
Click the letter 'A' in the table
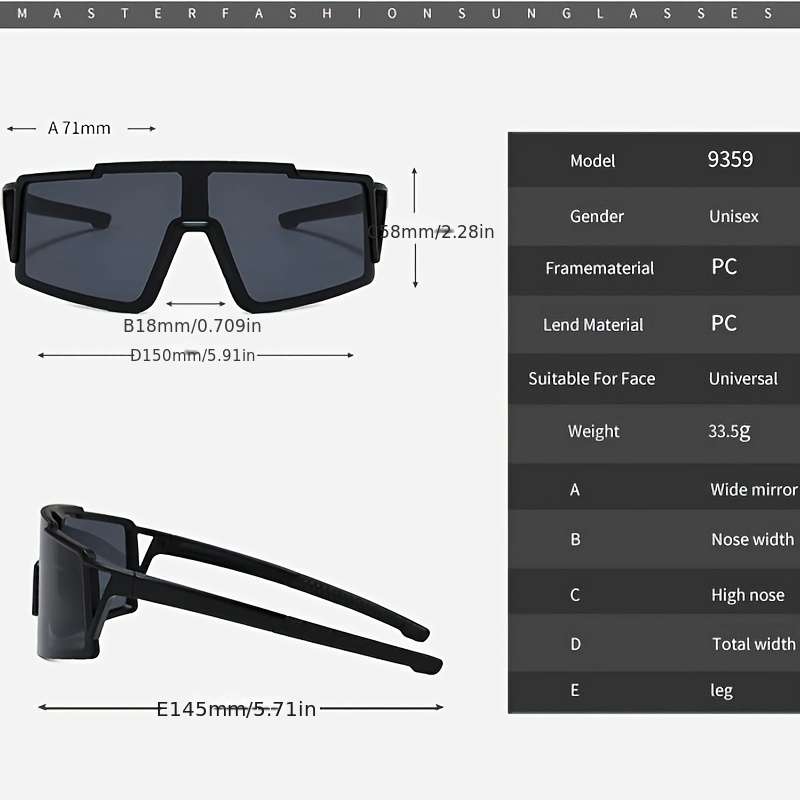(575, 490)
